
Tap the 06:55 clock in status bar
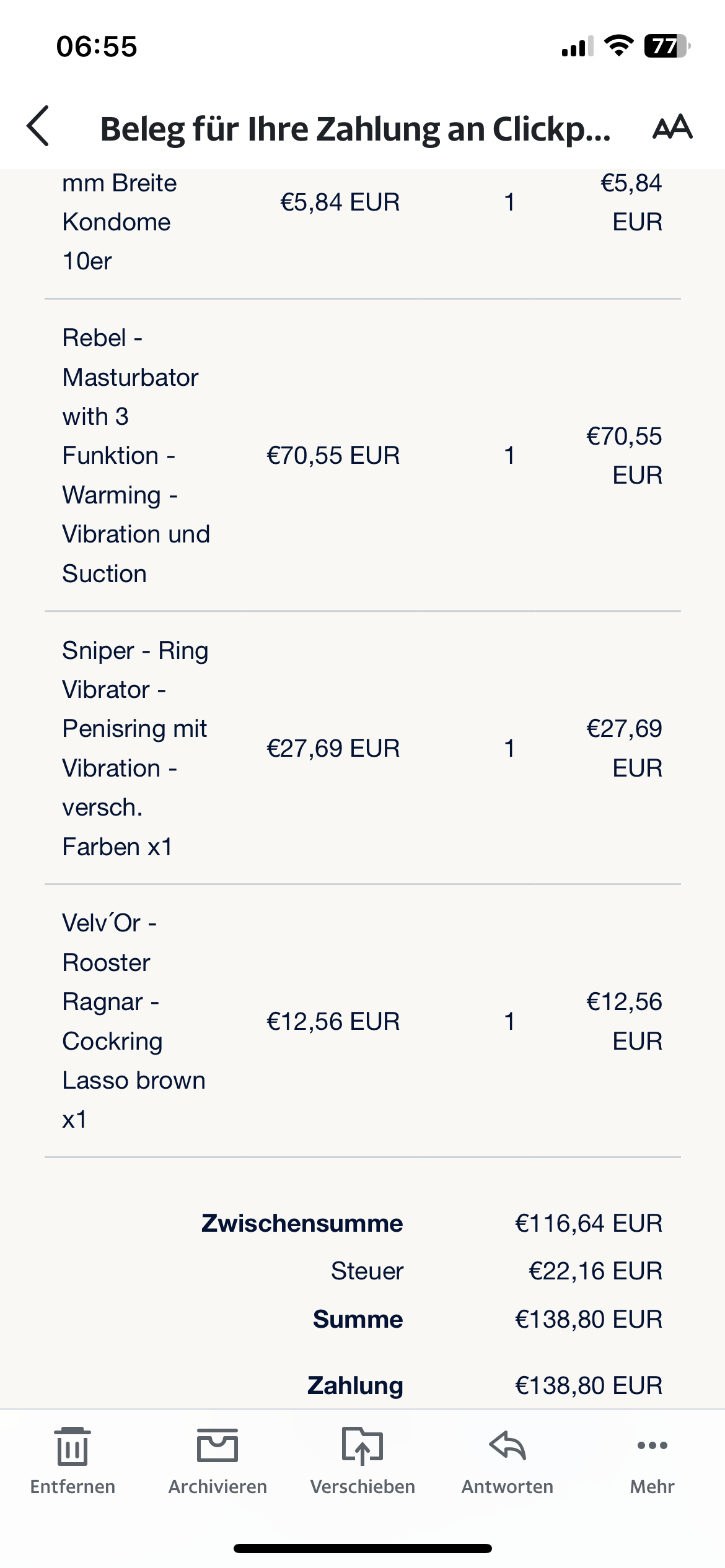pos(97,46)
